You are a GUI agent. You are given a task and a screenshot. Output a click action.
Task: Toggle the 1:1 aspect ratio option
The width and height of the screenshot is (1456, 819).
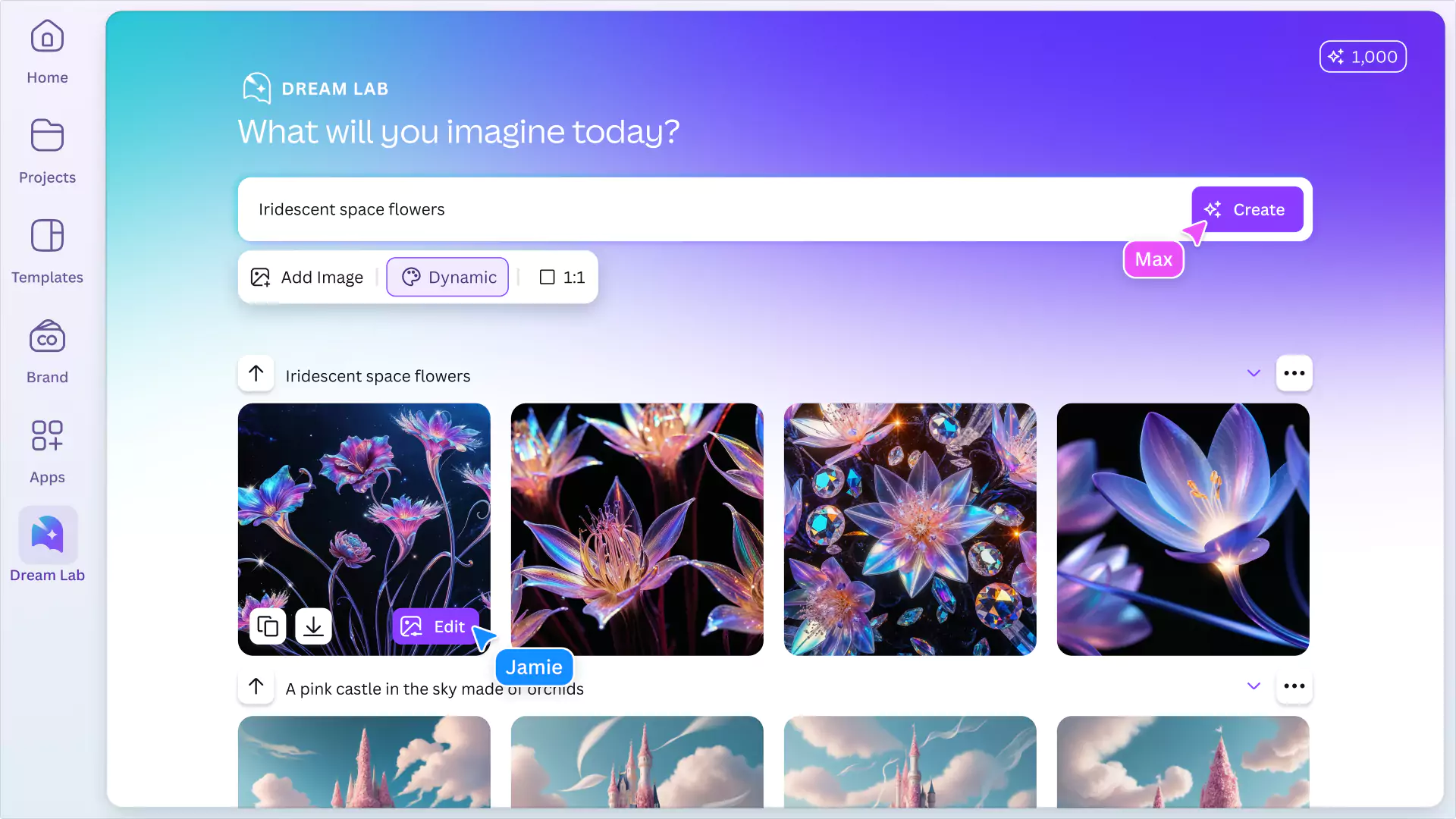tap(562, 277)
